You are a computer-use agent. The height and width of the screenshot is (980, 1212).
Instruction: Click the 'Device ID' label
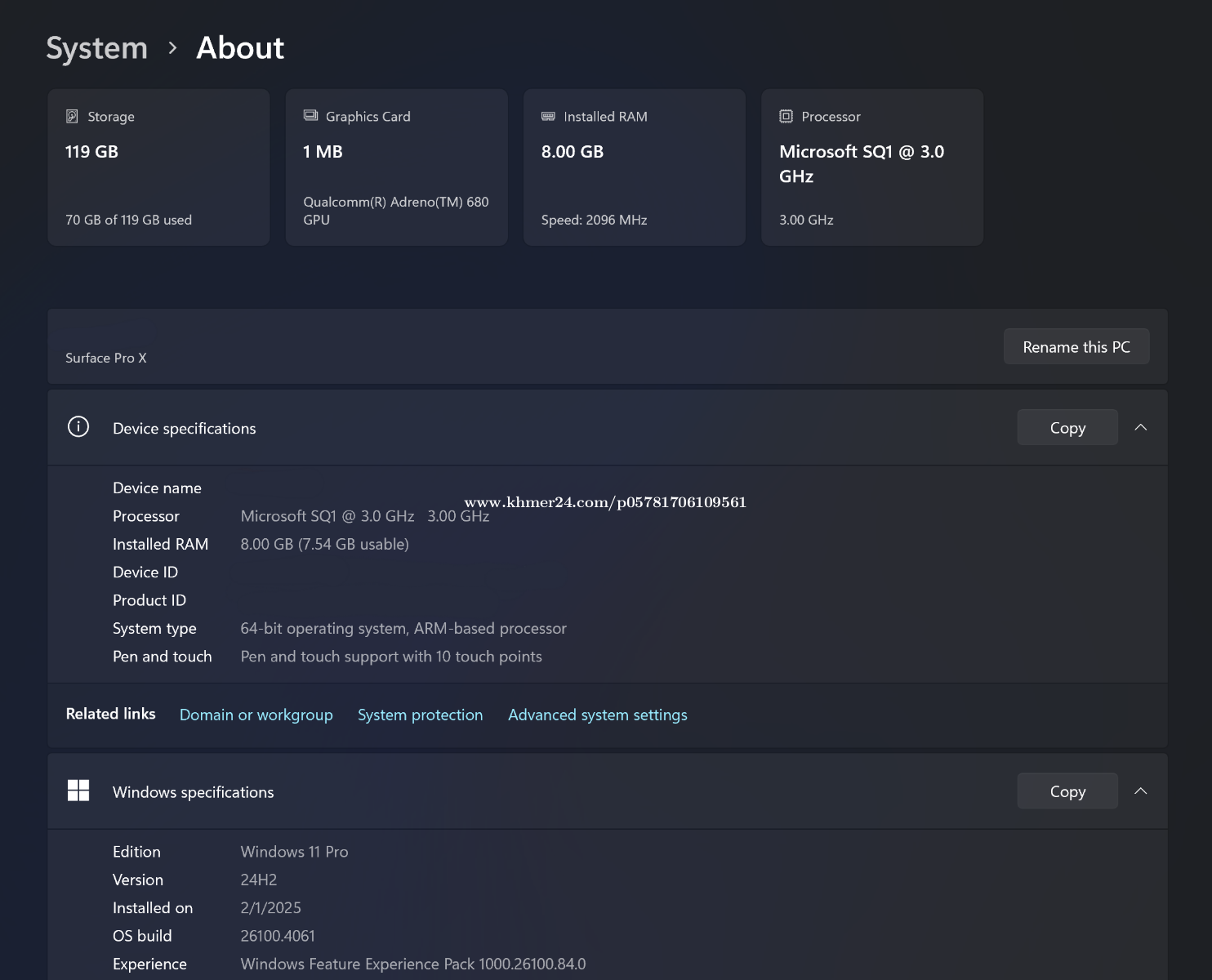click(x=145, y=572)
